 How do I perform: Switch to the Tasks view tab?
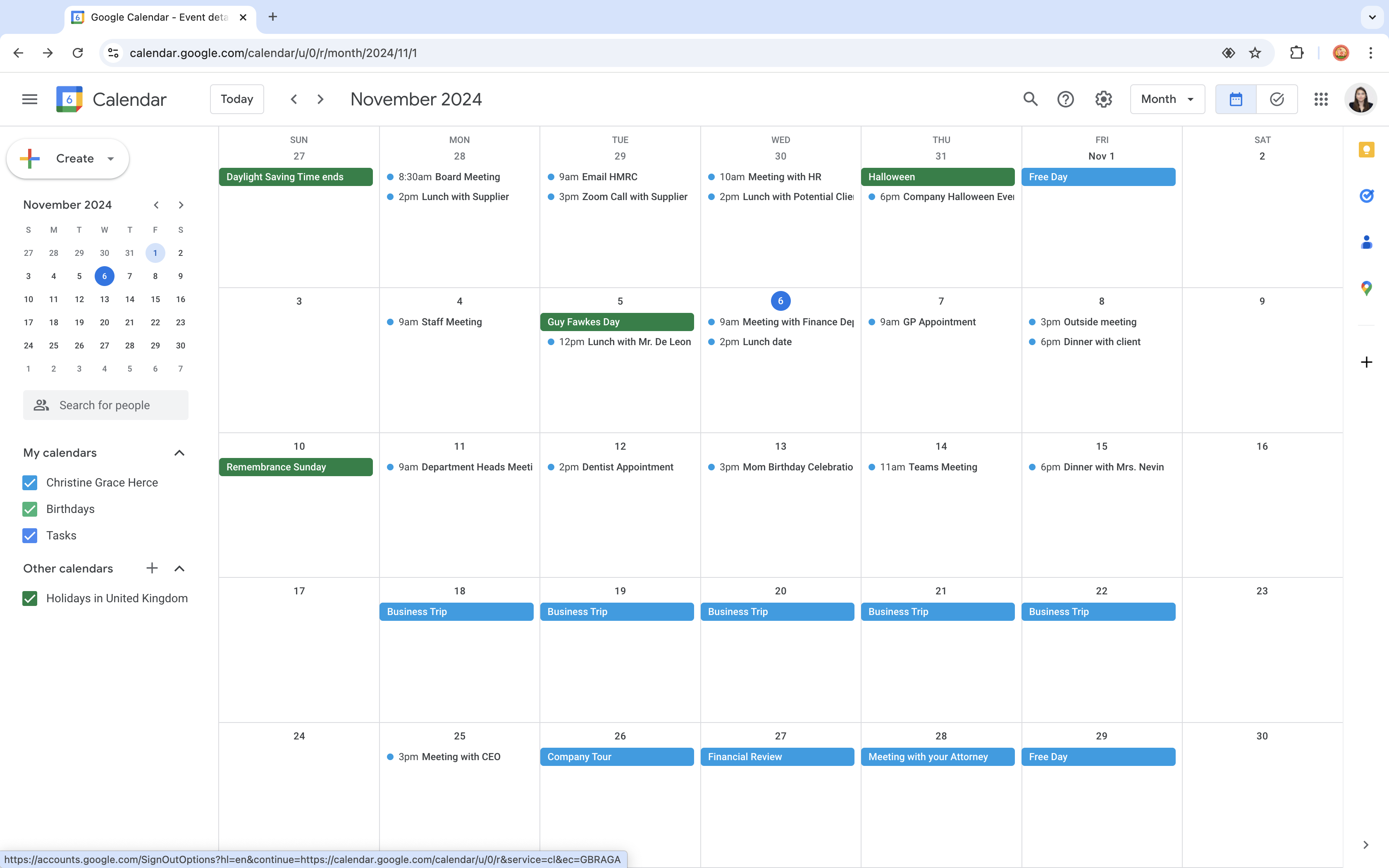tap(1277, 99)
